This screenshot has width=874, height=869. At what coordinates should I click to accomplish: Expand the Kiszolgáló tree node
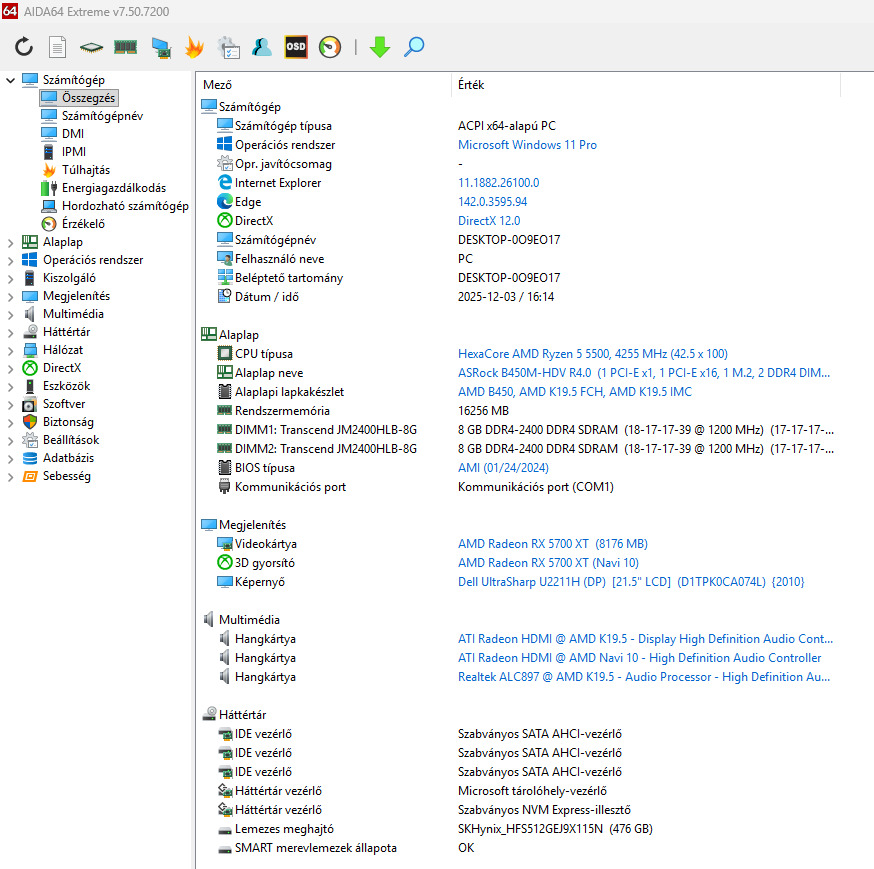(x=10, y=278)
